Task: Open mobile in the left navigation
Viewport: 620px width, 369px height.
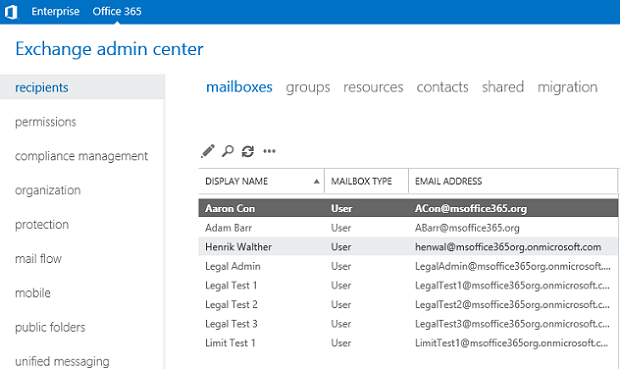Action: (x=33, y=293)
